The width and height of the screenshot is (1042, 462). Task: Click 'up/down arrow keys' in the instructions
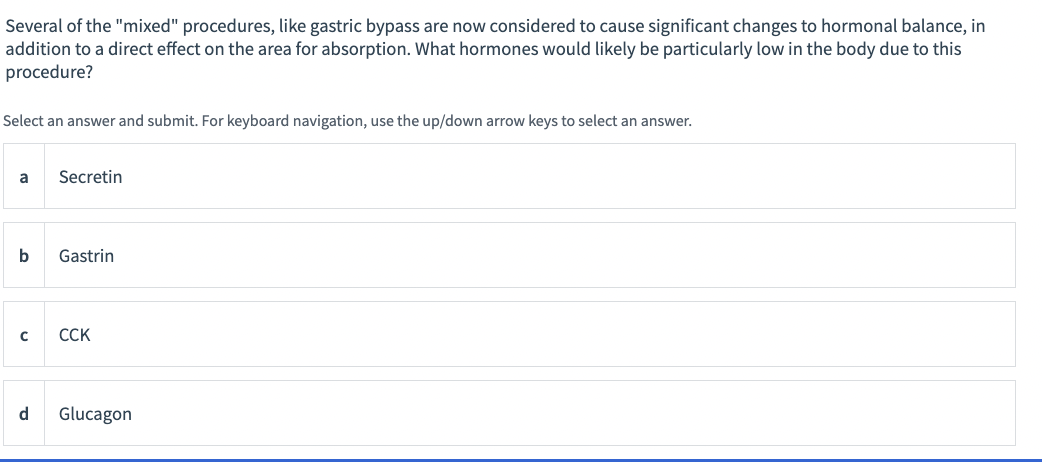(490, 122)
